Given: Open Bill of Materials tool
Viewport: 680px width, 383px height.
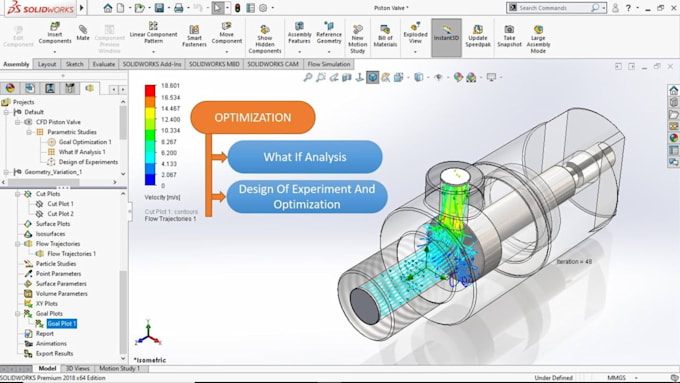Looking at the screenshot, I should point(385,36).
